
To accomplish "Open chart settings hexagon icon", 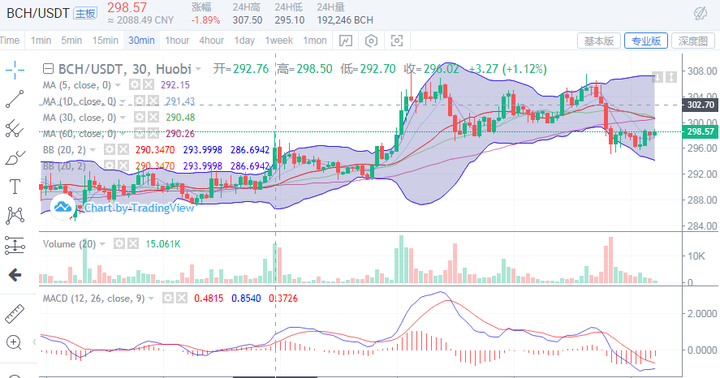I will 371,41.
